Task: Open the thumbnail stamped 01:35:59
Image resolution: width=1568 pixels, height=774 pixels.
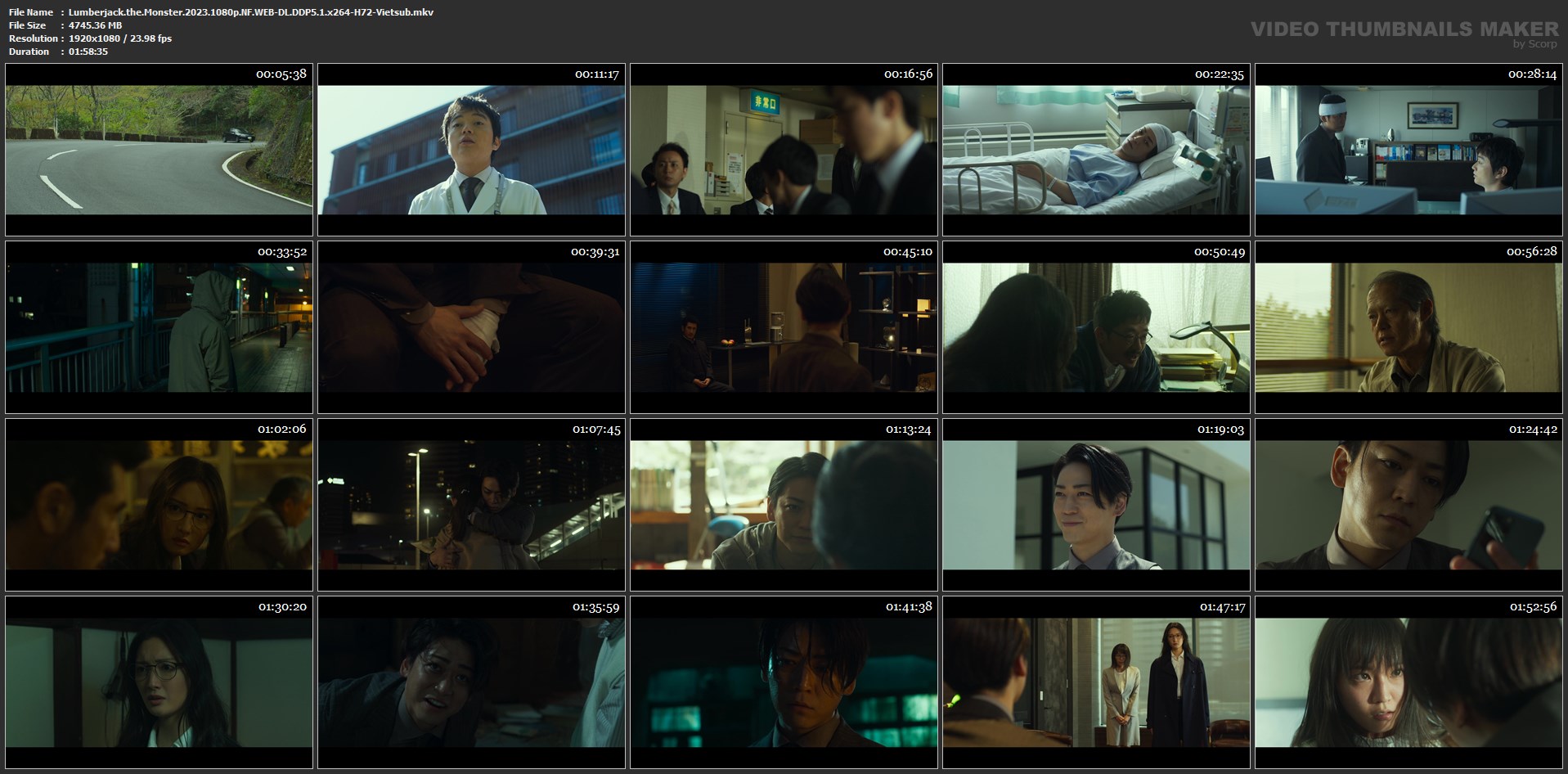Action: click(x=471, y=682)
